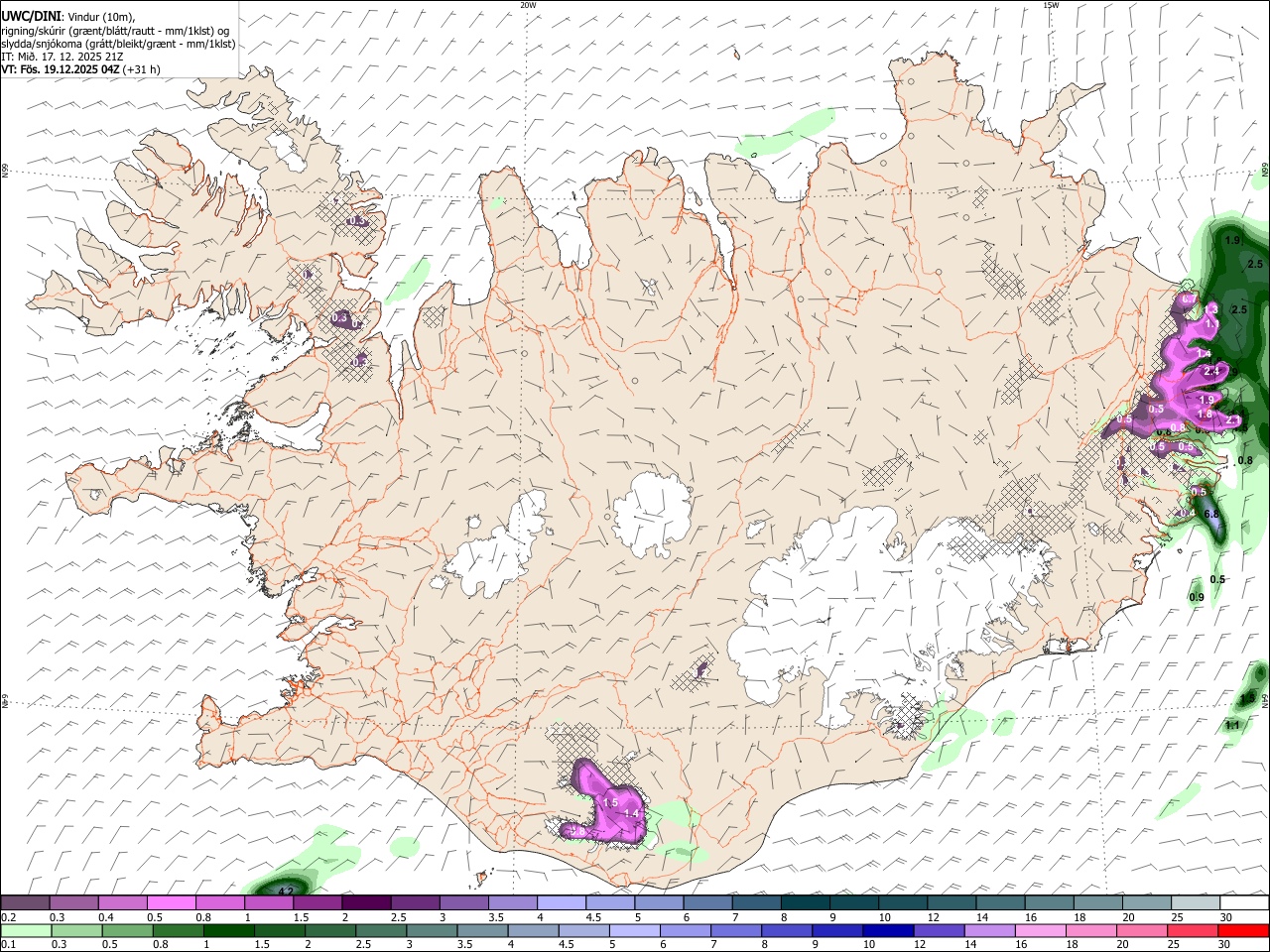Screen dimensions: 1270x952
Task: Click the dark purple 2 swatch in upper legend
Action: pyautogui.click(x=365, y=903)
